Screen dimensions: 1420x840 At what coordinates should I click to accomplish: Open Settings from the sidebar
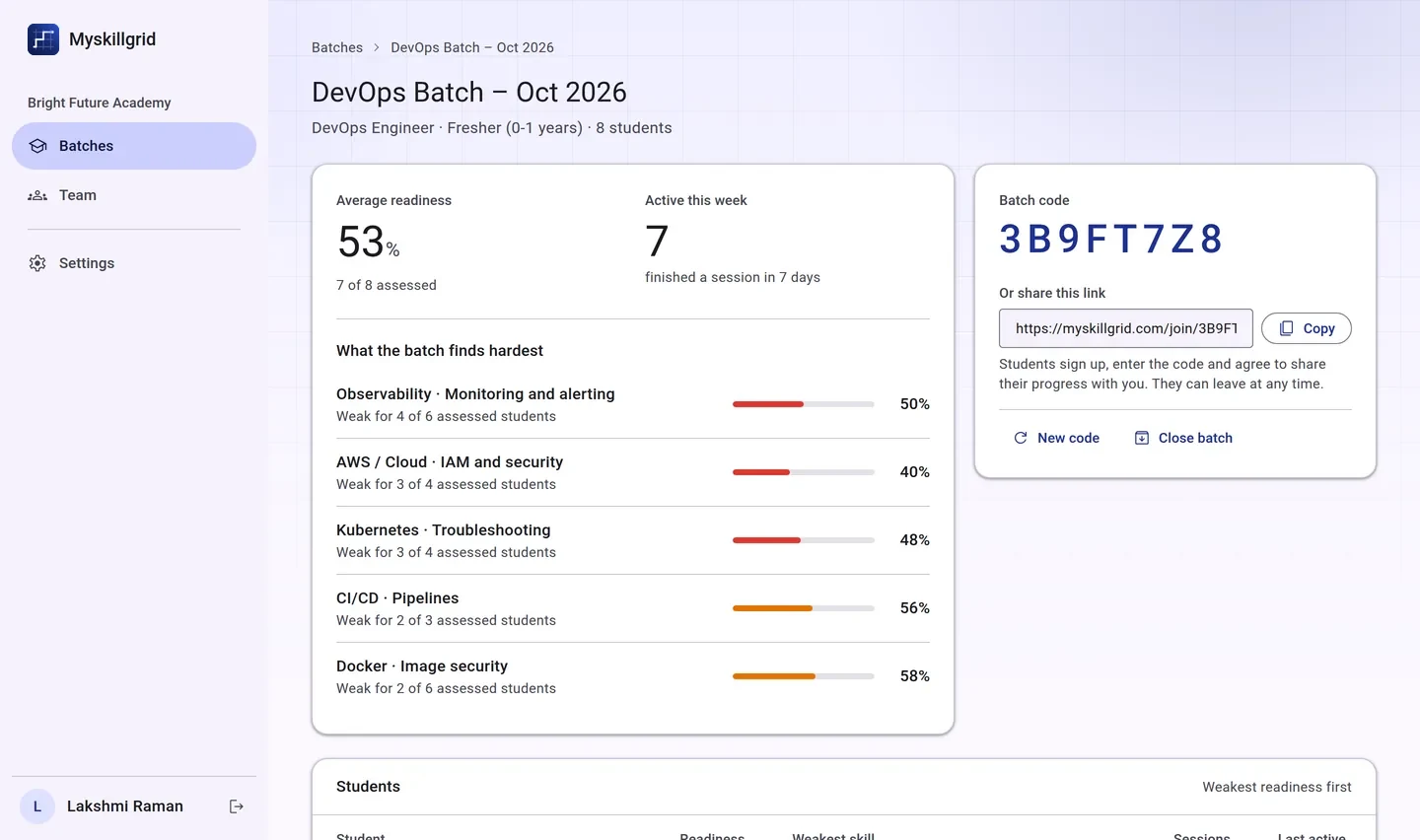134,263
